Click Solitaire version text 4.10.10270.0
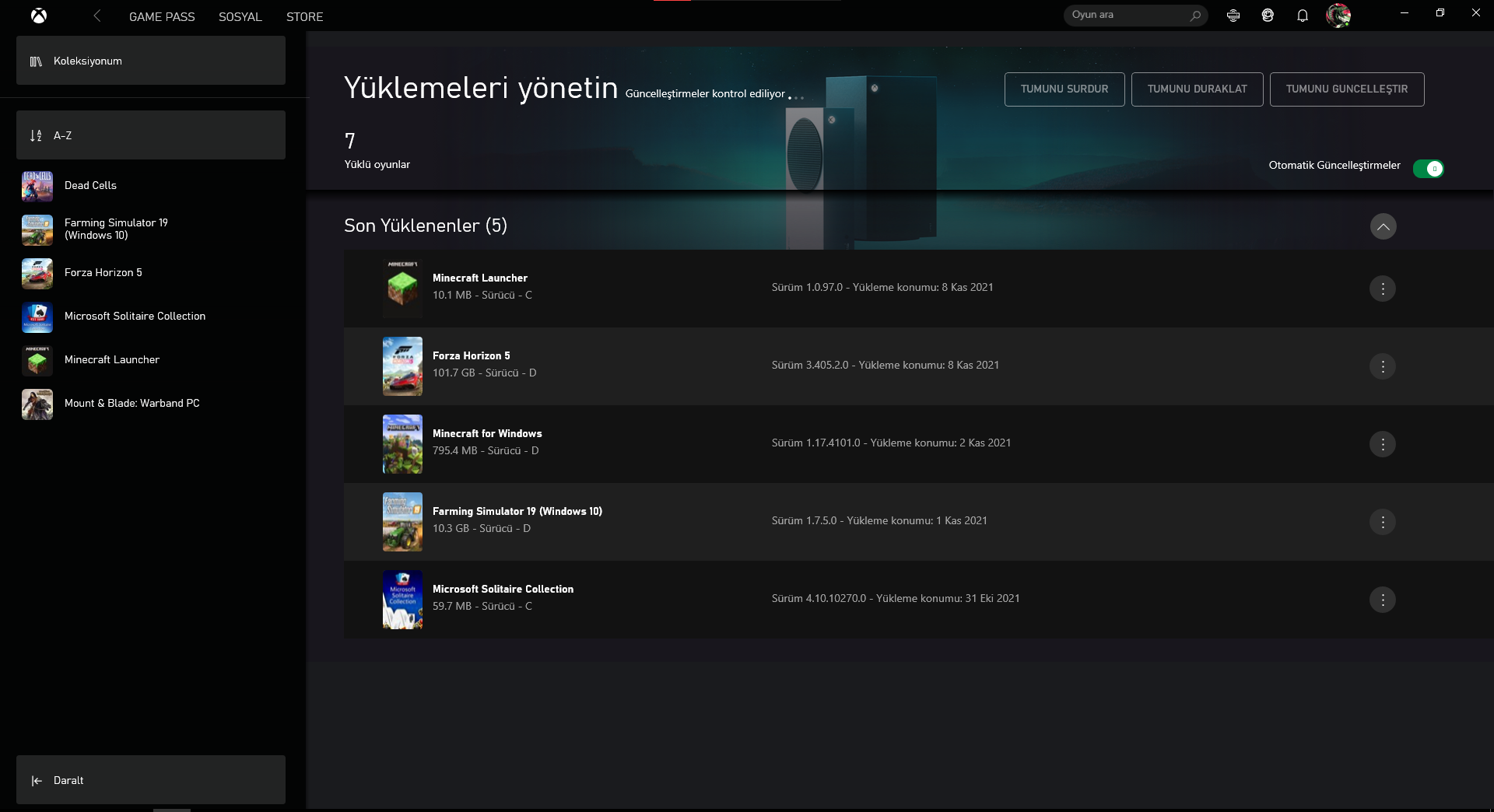The image size is (1494, 812). coord(896,598)
